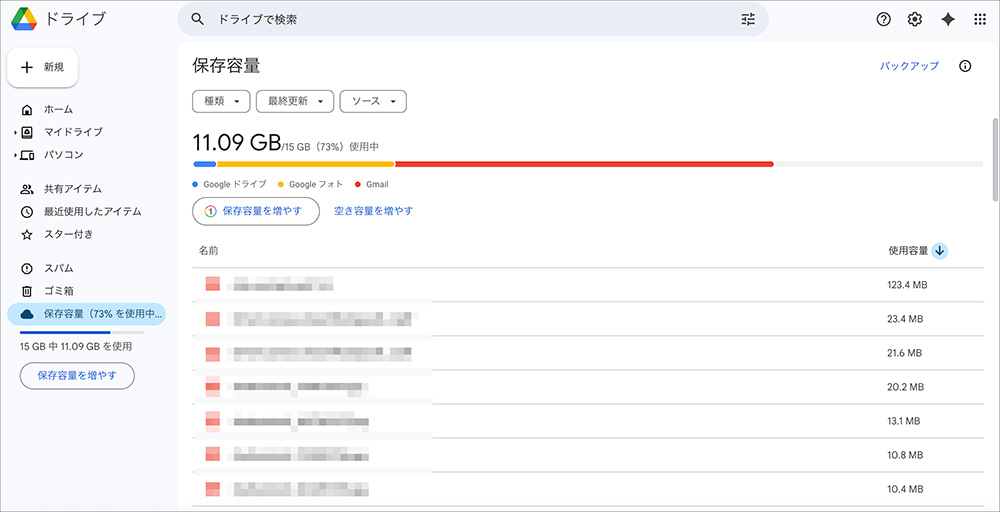
Task: Click file icon in 23.4 MB row
Action: [212, 319]
